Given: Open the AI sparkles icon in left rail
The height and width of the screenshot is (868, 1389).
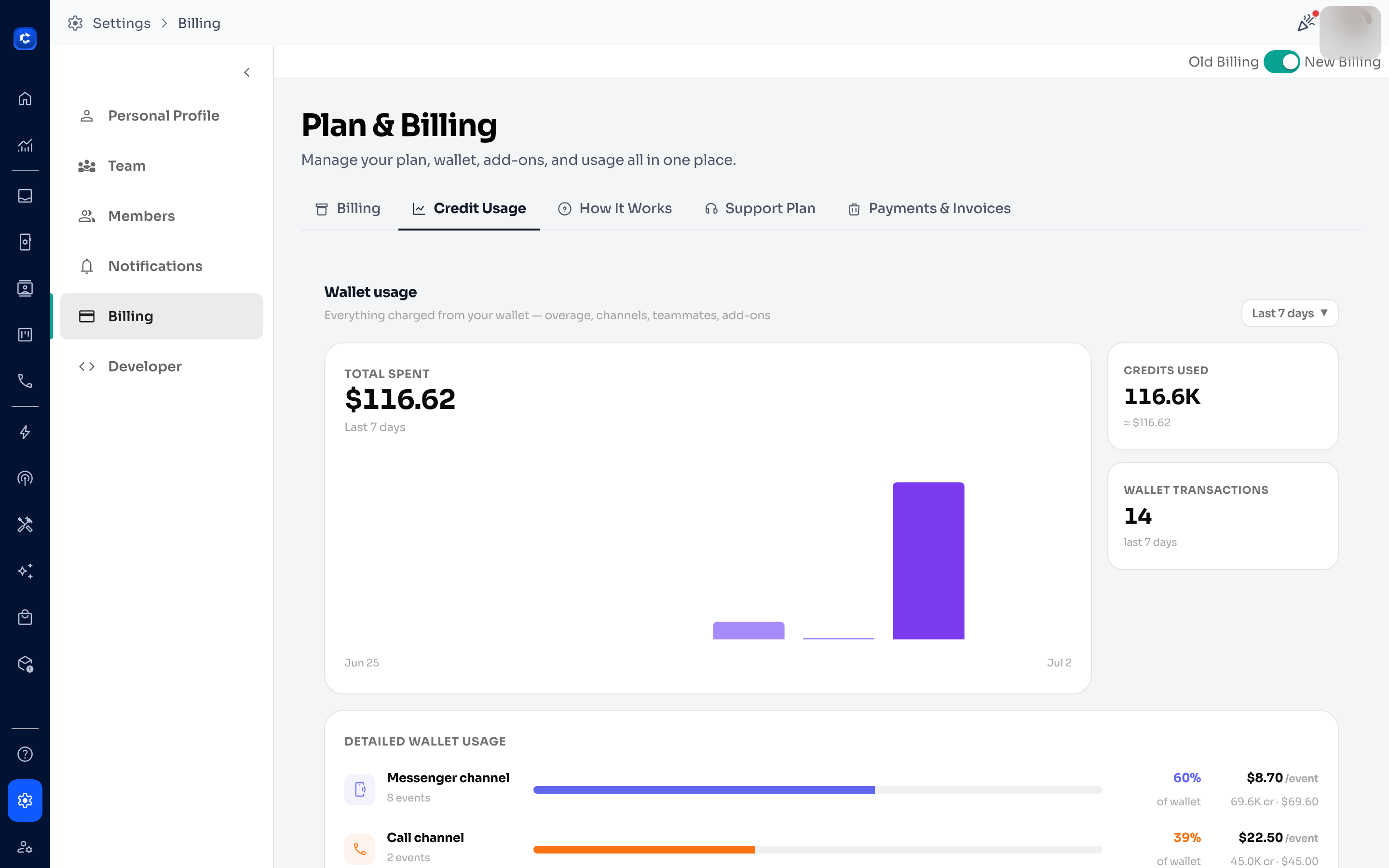Looking at the screenshot, I should [25, 570].
